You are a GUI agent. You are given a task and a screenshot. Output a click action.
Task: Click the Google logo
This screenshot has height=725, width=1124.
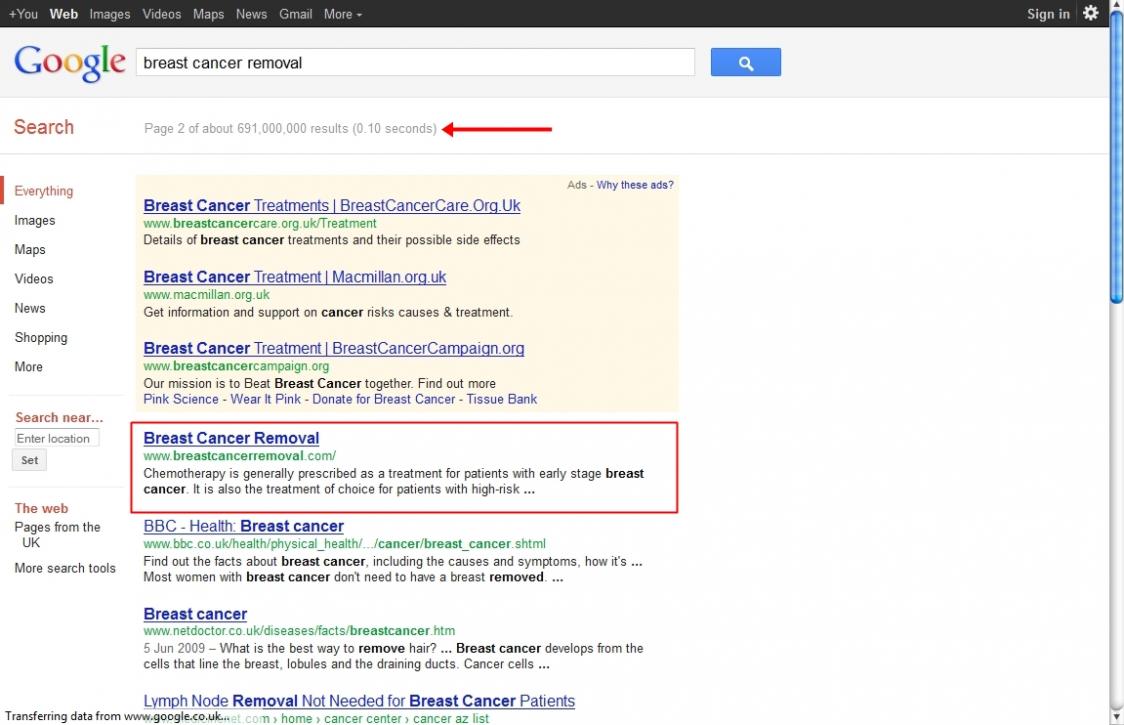tap(70, 62)
